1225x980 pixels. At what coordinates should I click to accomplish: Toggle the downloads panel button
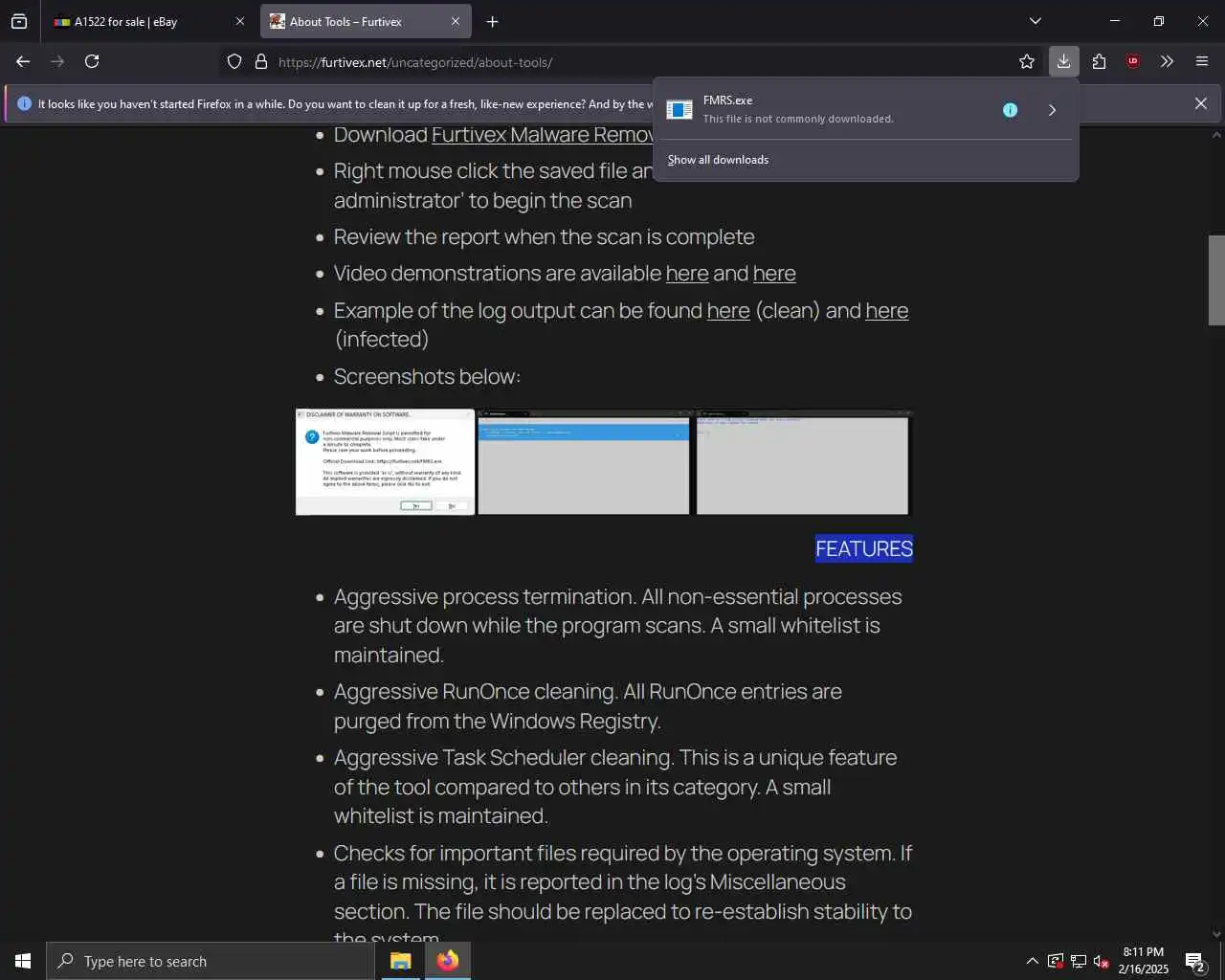[x=1063, y=61]
